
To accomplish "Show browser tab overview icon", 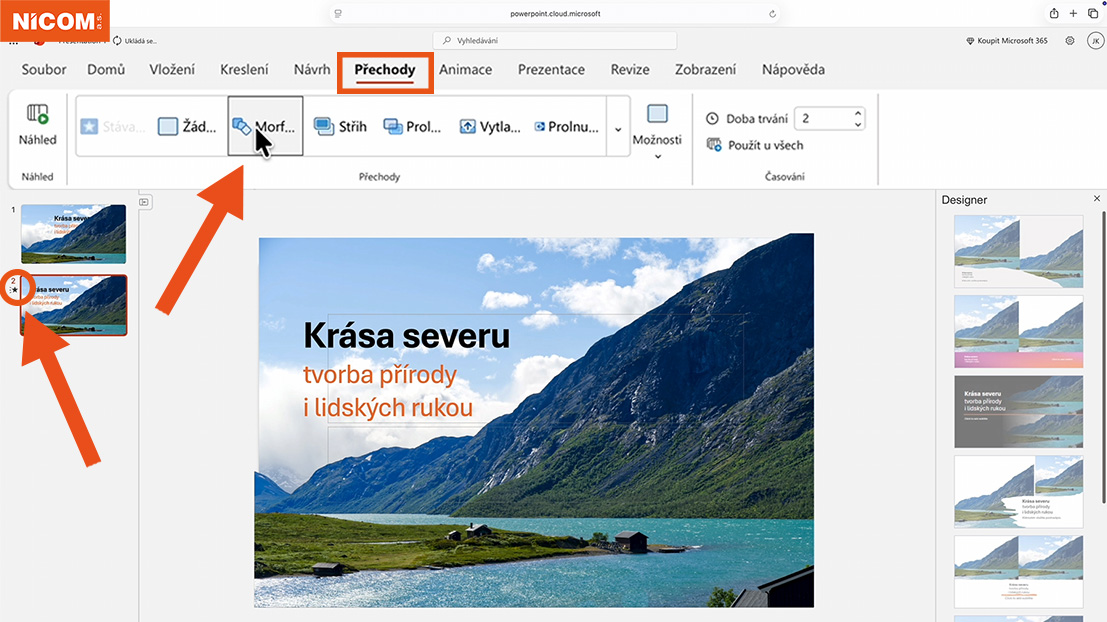I will (1093, 13).
